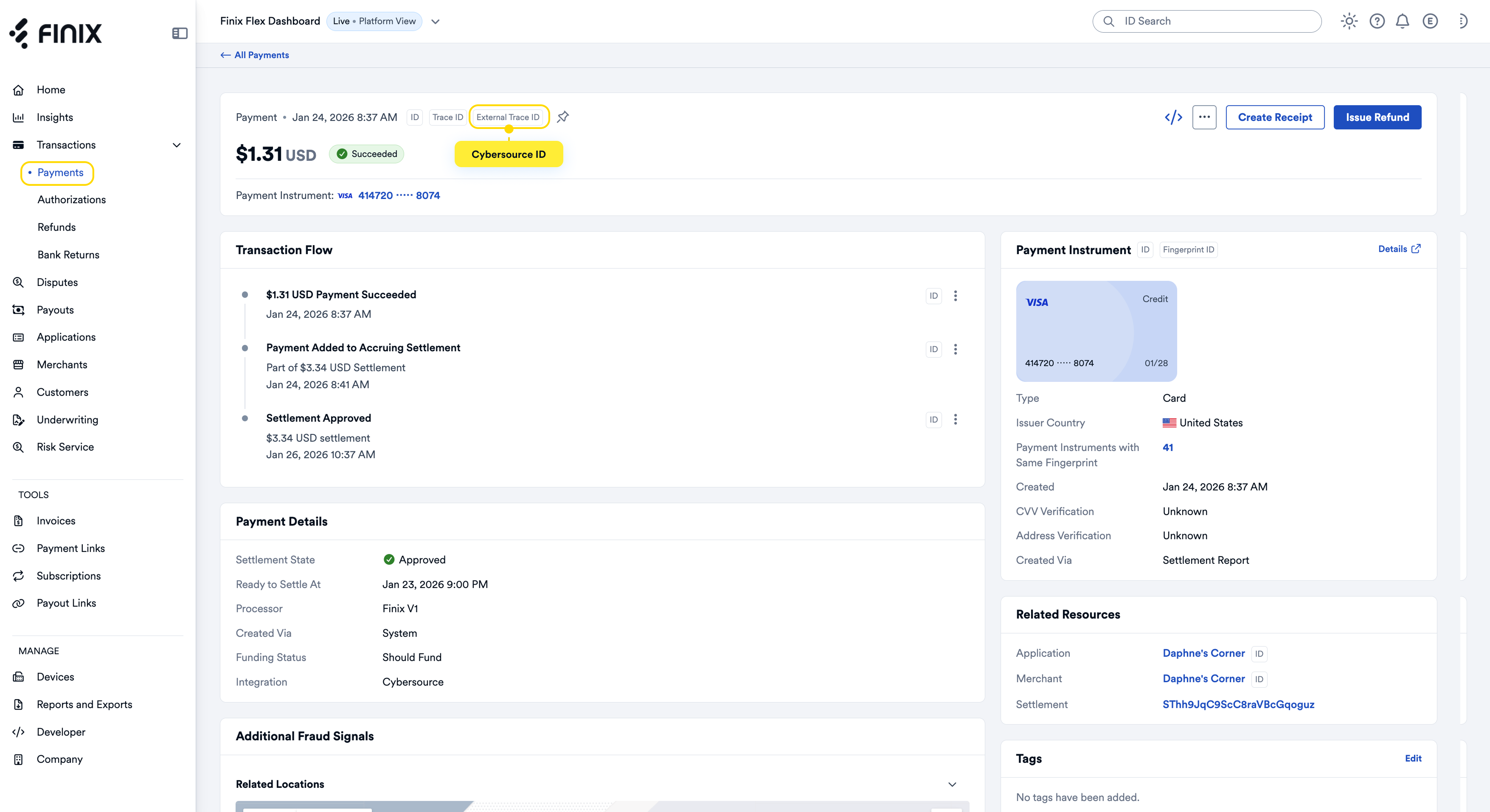Toggle light/dark theme sun icon
Viewport: 1490px width, 812px height.
coord(1349,21)
